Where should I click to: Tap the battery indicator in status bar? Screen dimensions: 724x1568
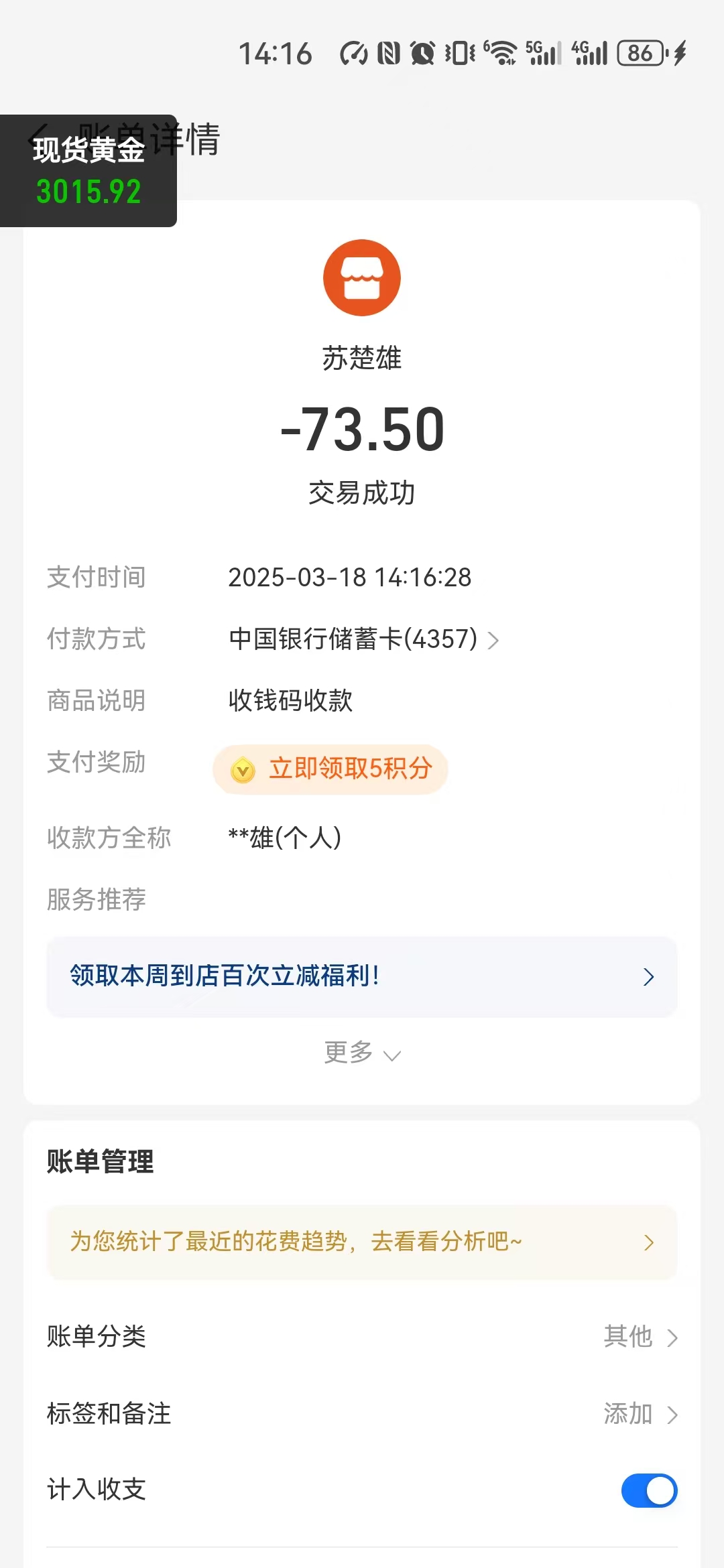point(642,53)
